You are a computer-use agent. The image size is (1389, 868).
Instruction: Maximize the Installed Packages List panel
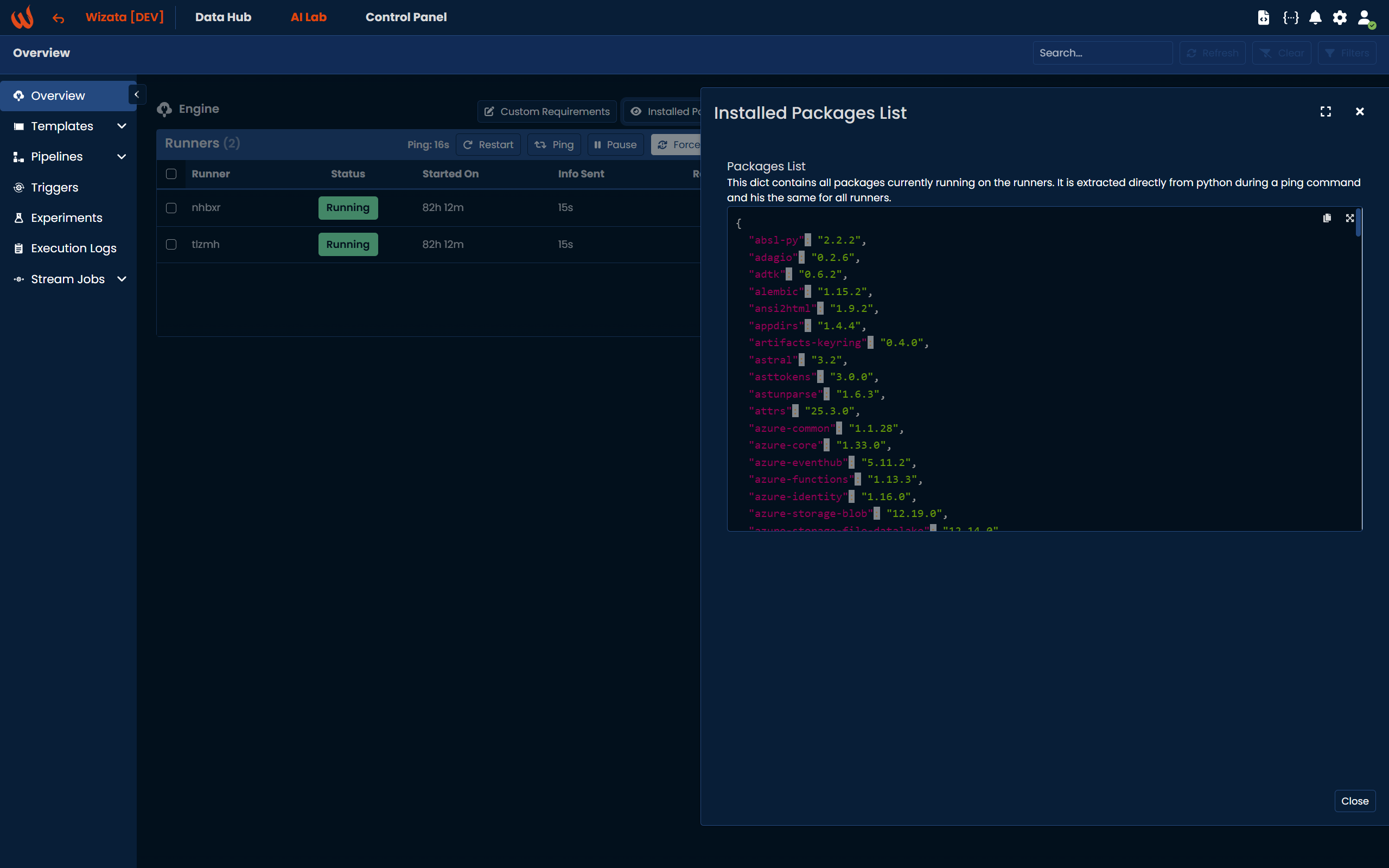(1326, 111)
